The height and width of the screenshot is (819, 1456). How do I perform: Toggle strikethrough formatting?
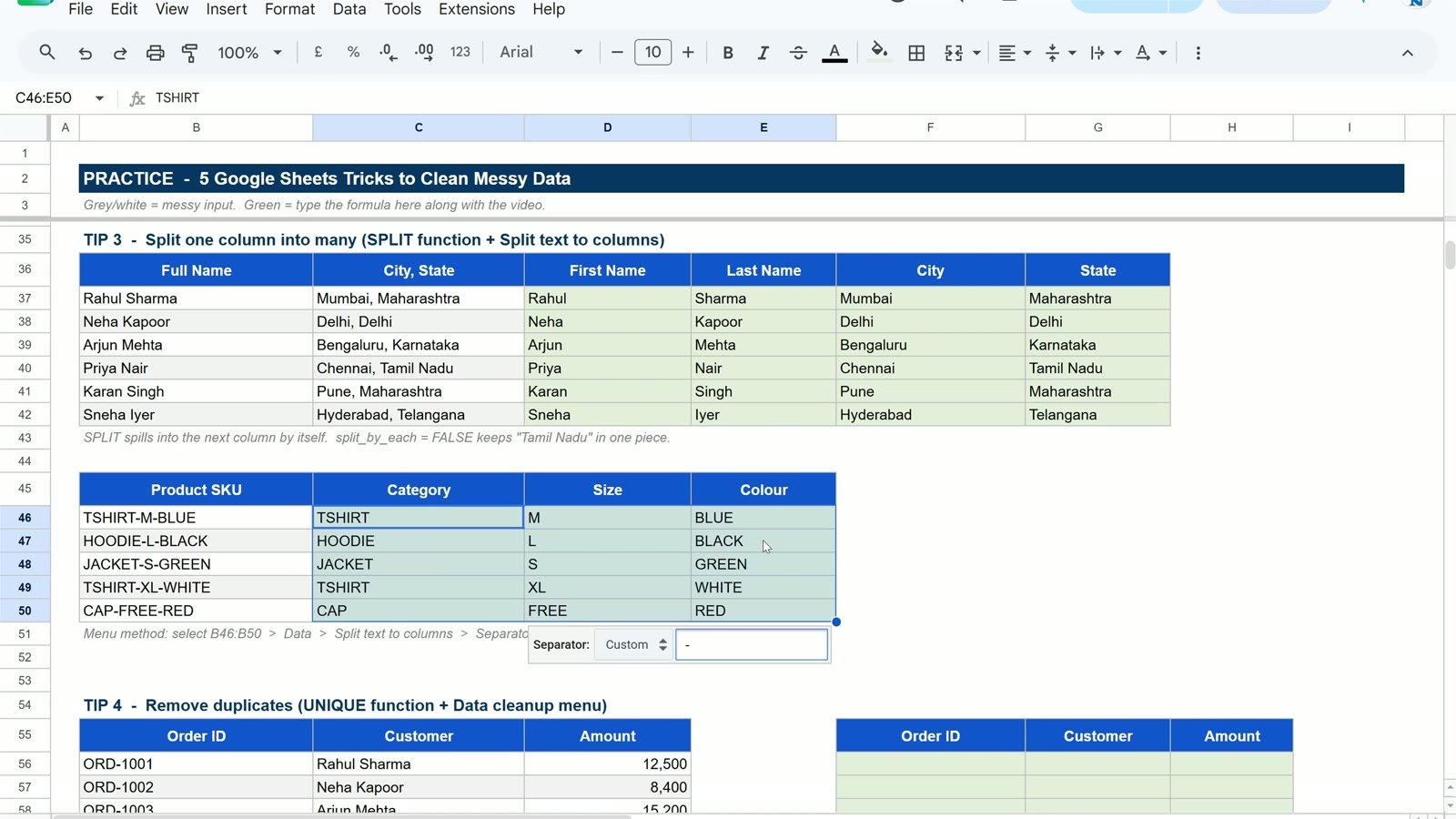tap(798, 53)
